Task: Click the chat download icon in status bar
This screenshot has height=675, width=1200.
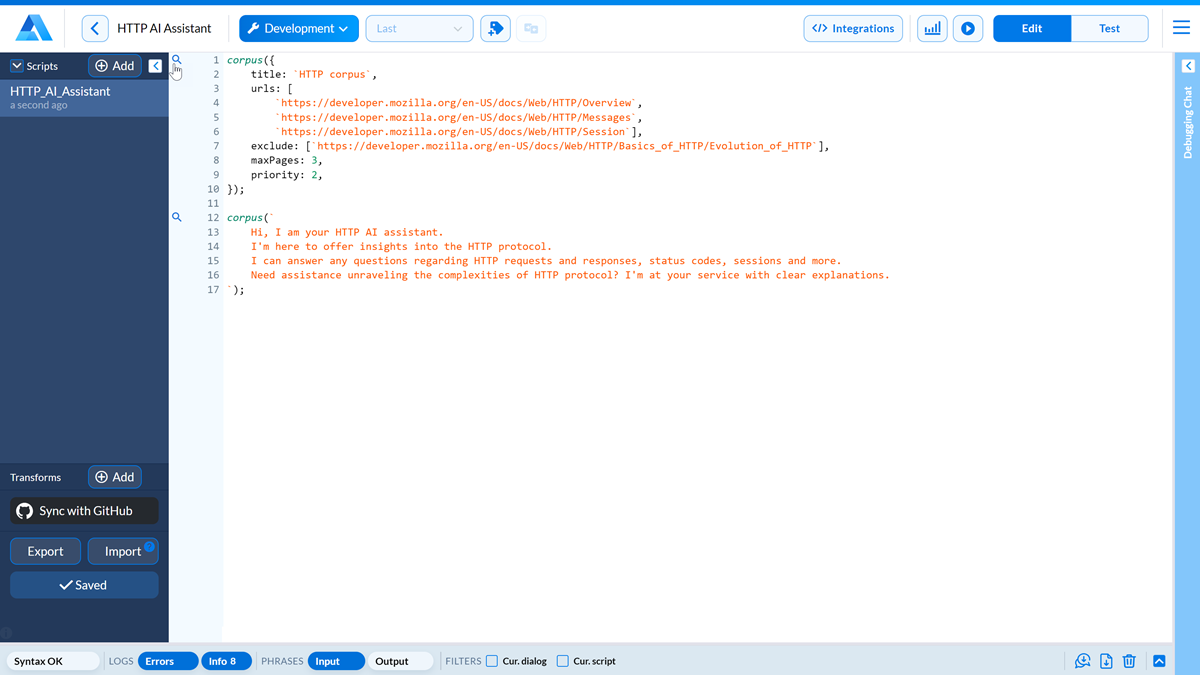Action: (x=1081, y=661)
